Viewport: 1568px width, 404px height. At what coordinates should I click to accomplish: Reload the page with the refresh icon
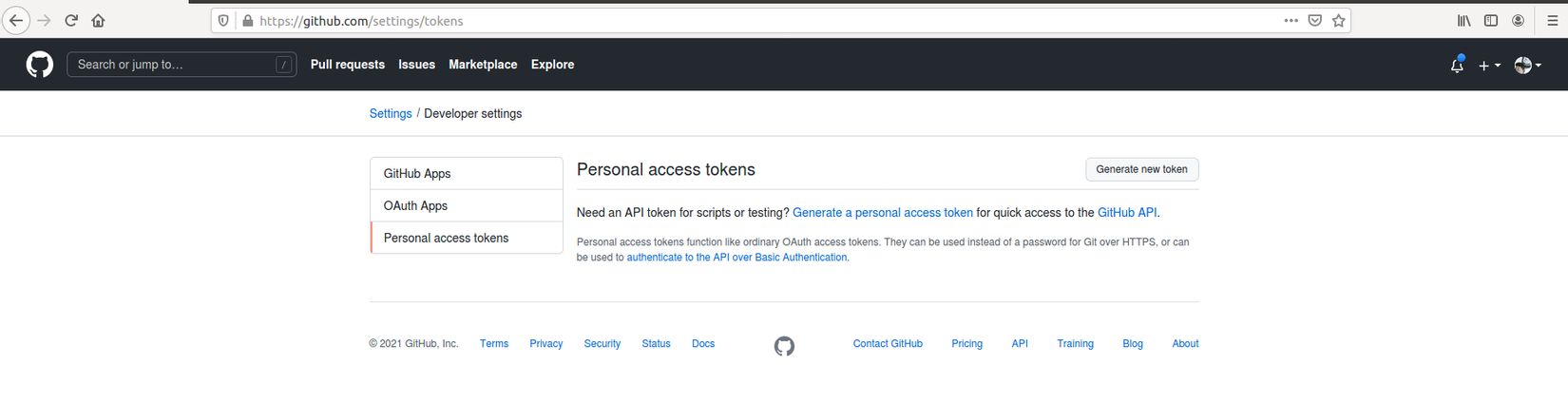pyautogui.click(x=71, y=21)
